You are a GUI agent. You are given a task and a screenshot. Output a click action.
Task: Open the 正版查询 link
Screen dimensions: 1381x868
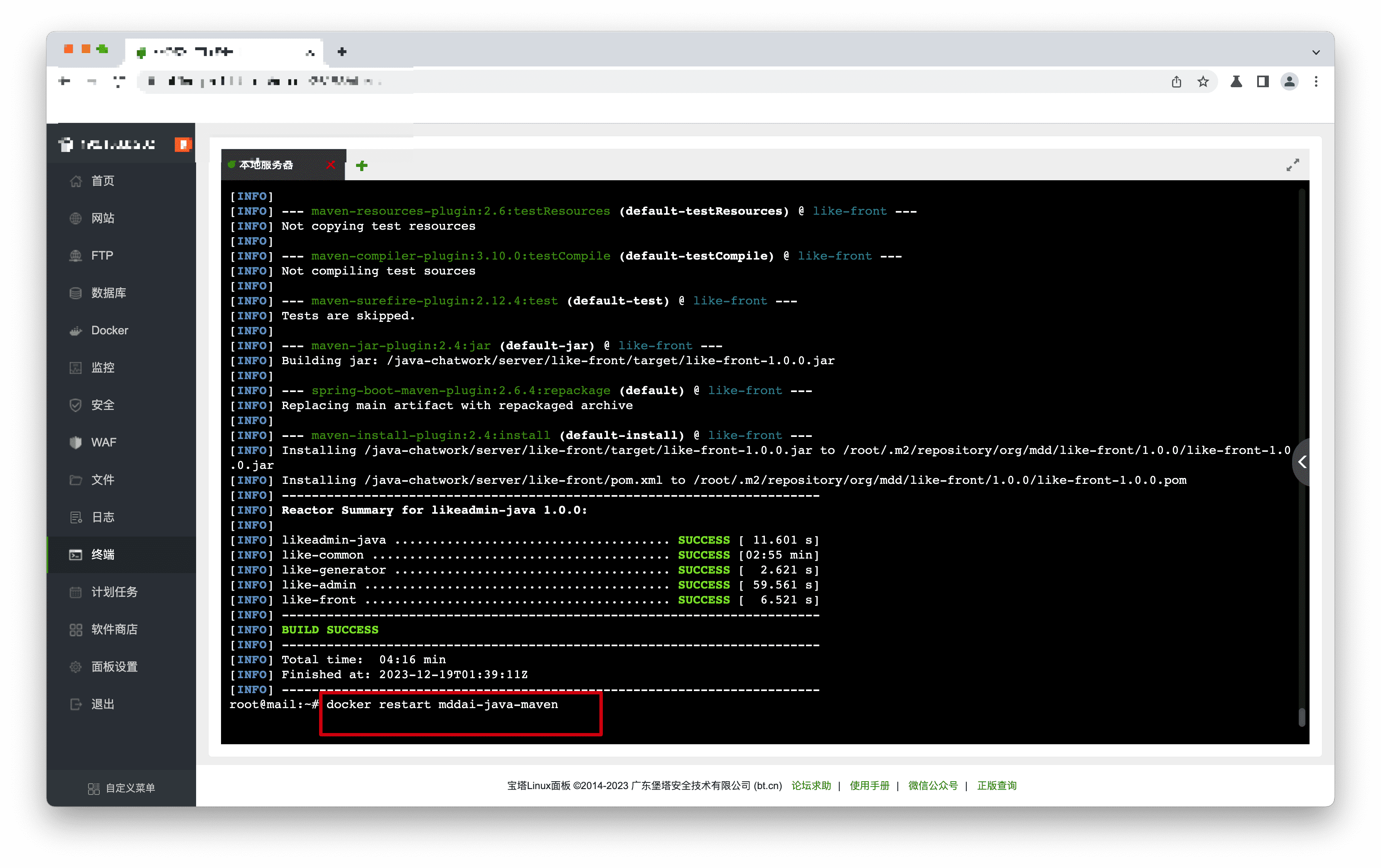pyautogui.click(x=997, y=785)
